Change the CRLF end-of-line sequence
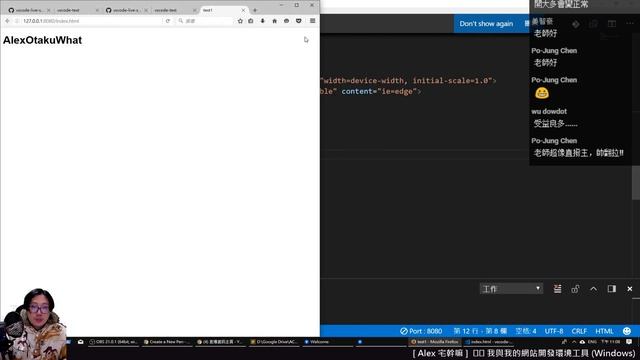This screenshot has height=360, width=640. click(579, 331)
